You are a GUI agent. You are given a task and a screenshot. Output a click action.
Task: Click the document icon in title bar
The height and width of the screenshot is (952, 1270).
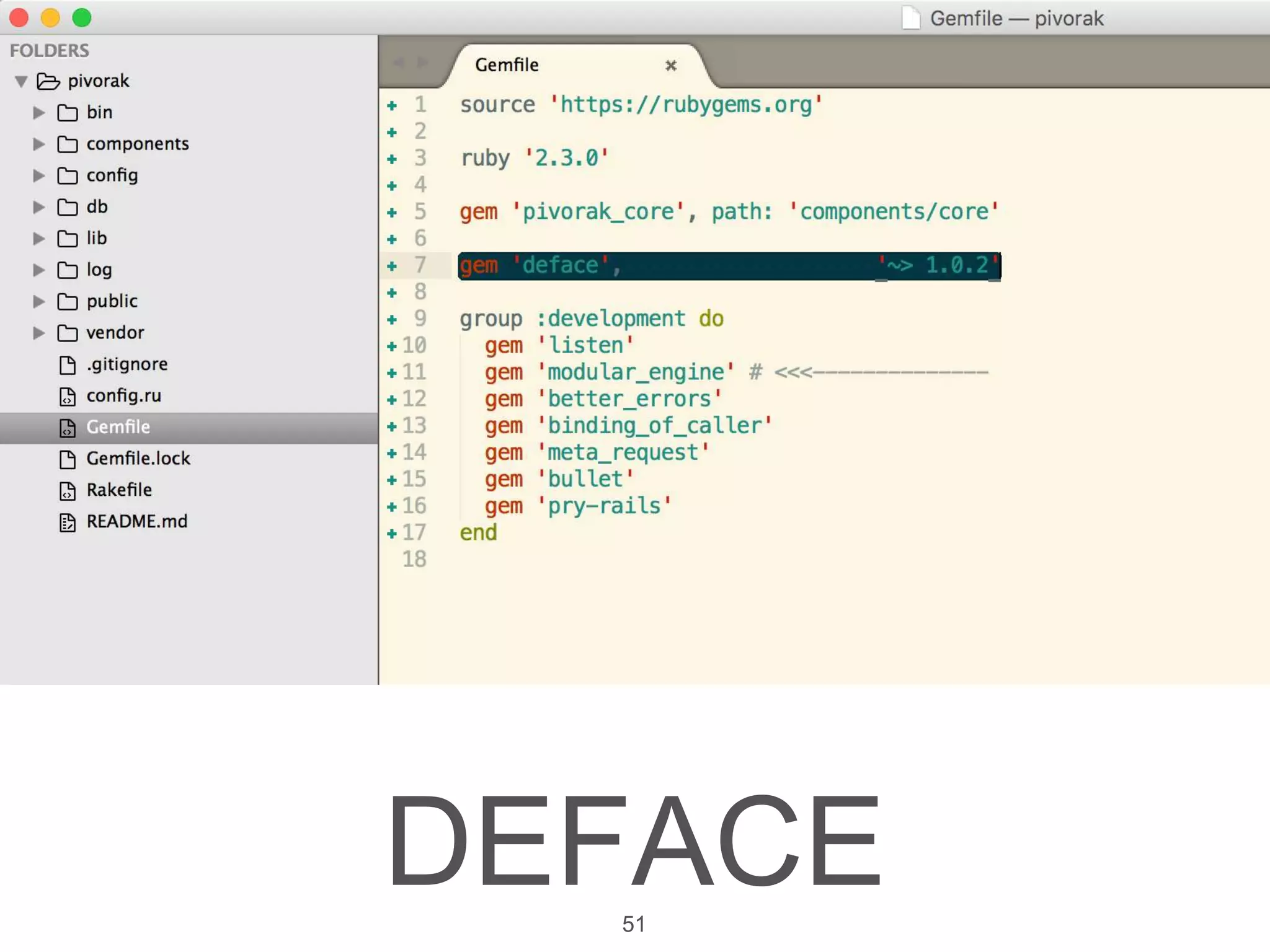tap(911, 18)
